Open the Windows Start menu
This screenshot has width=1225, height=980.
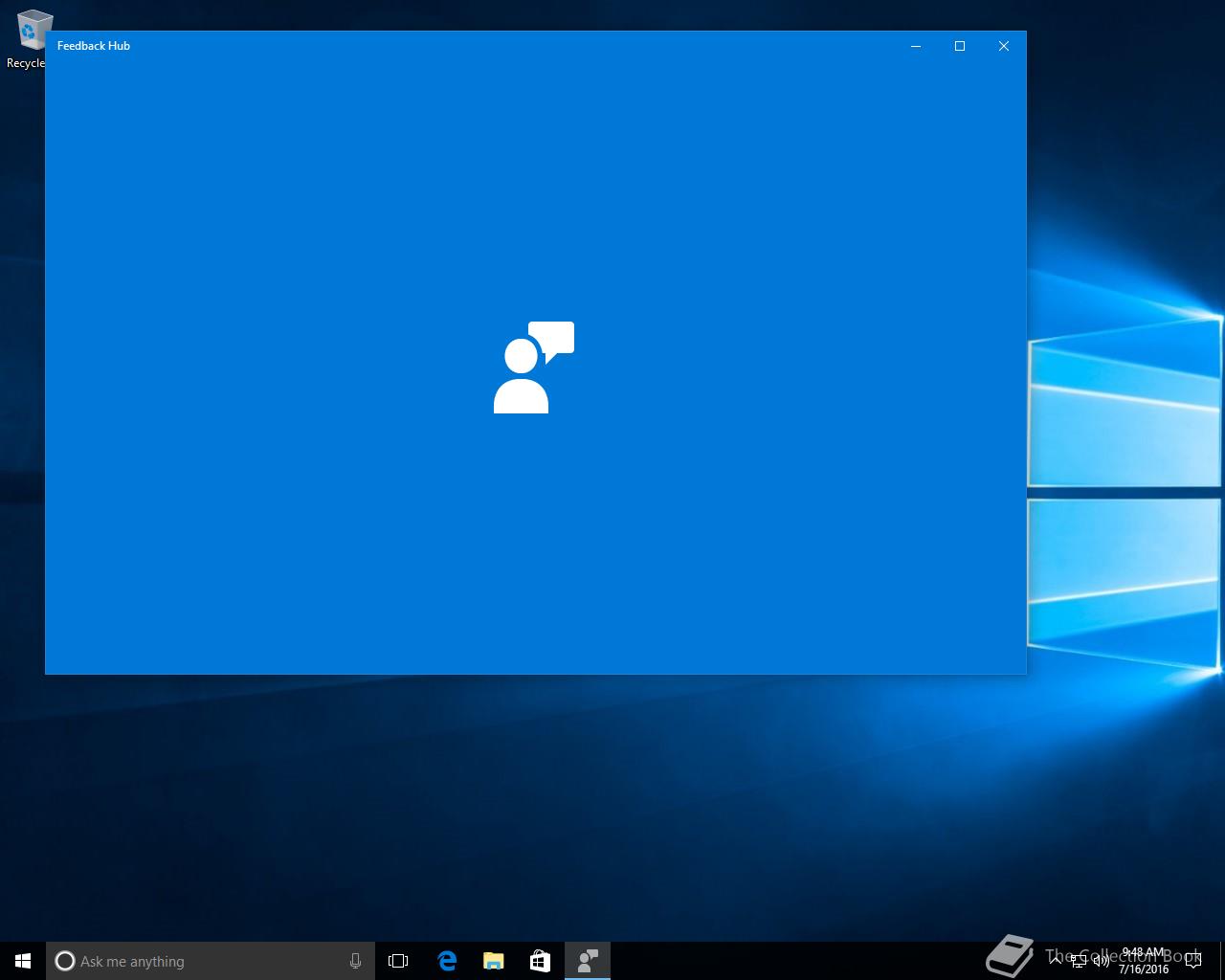(23, 961)
